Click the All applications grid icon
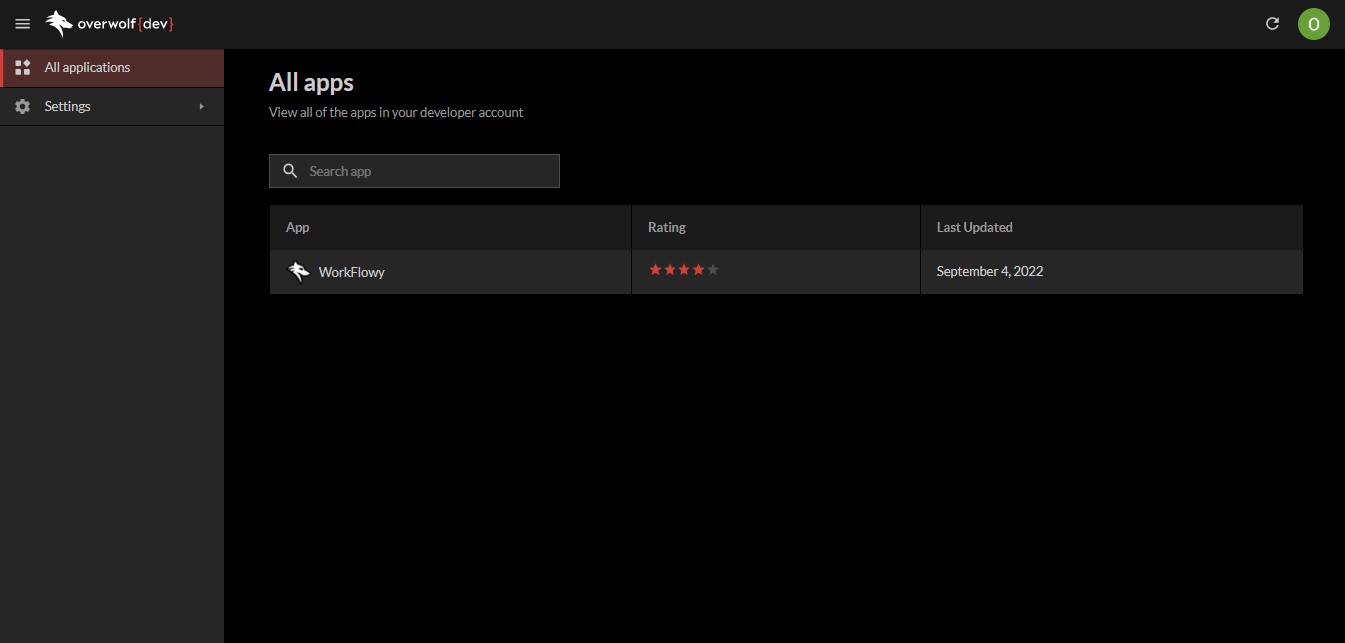Viewport: 1345px width, 643px height. point(23,68)
